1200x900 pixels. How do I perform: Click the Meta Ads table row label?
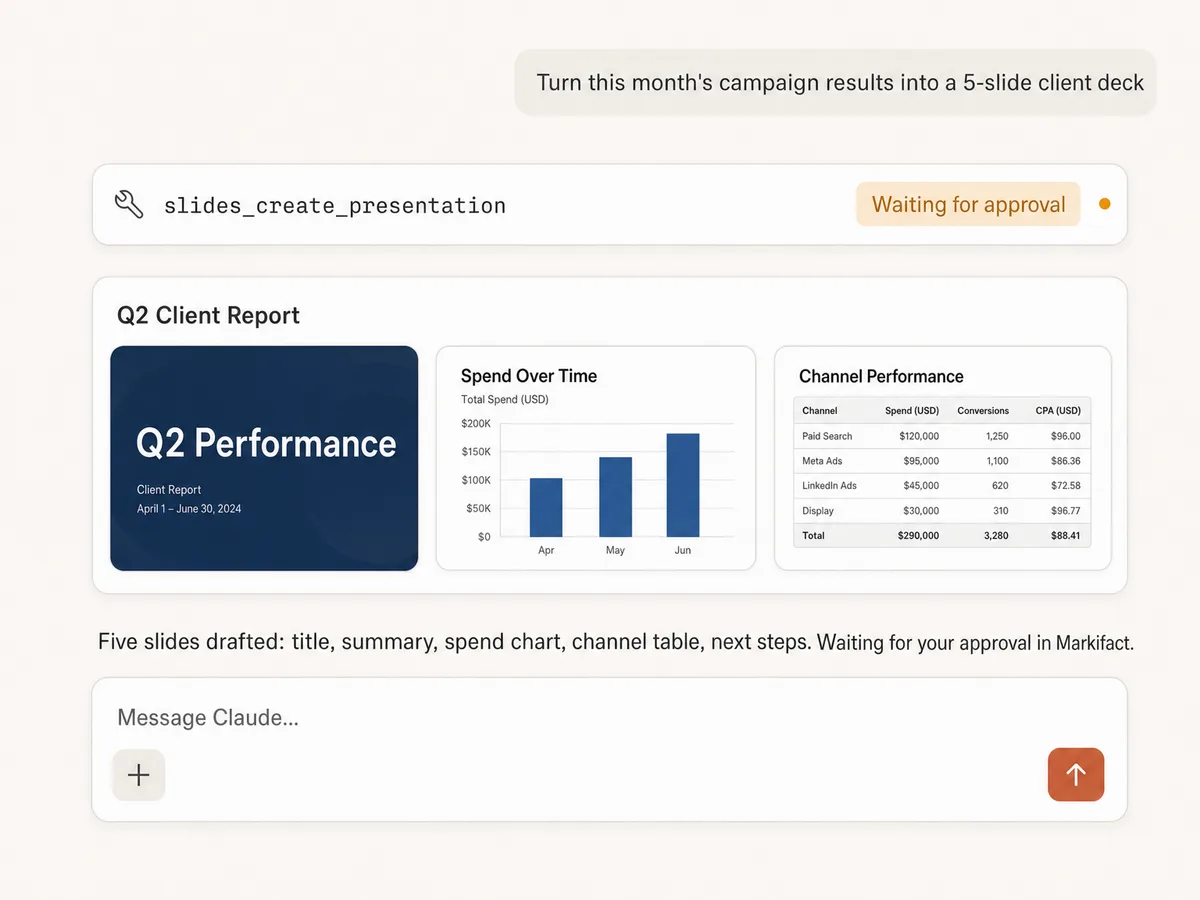tap(822, 461)
